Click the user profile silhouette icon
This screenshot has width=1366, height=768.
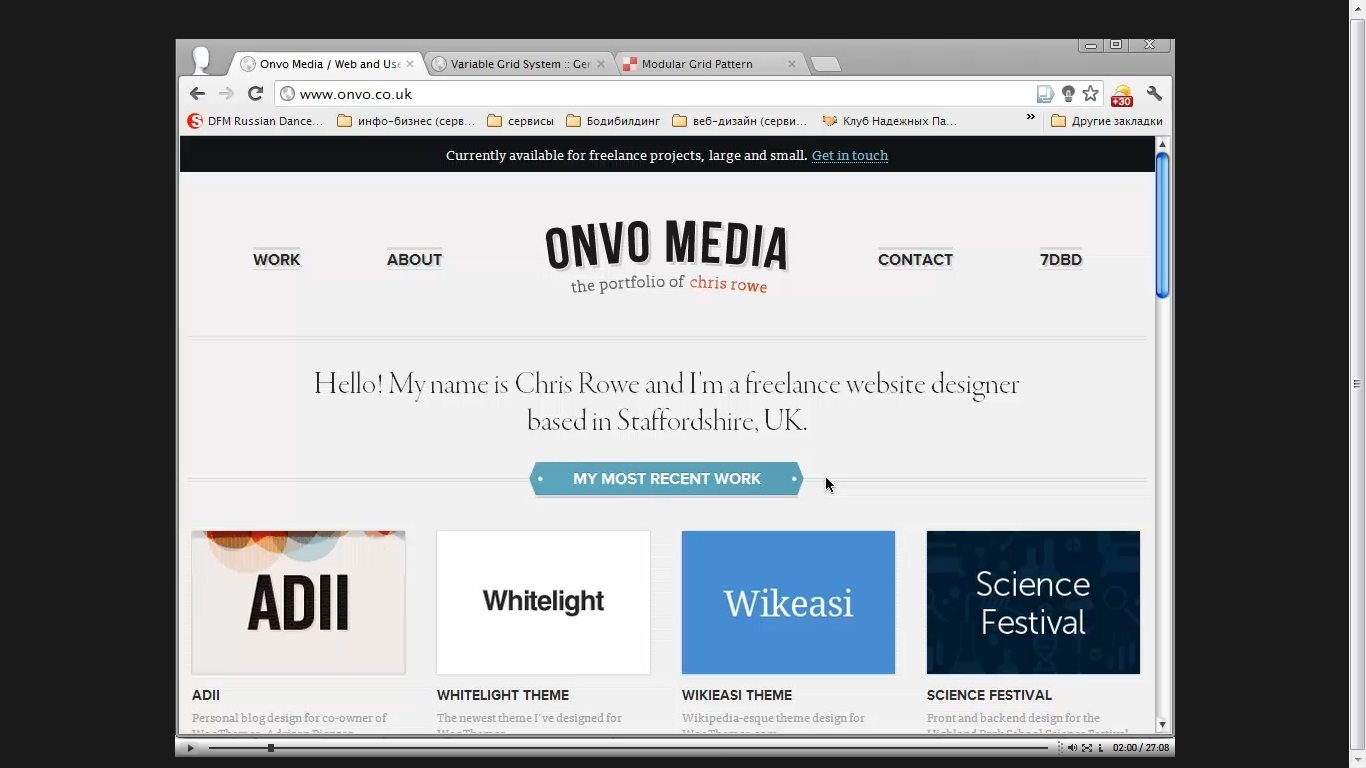(x=201, y=60)
